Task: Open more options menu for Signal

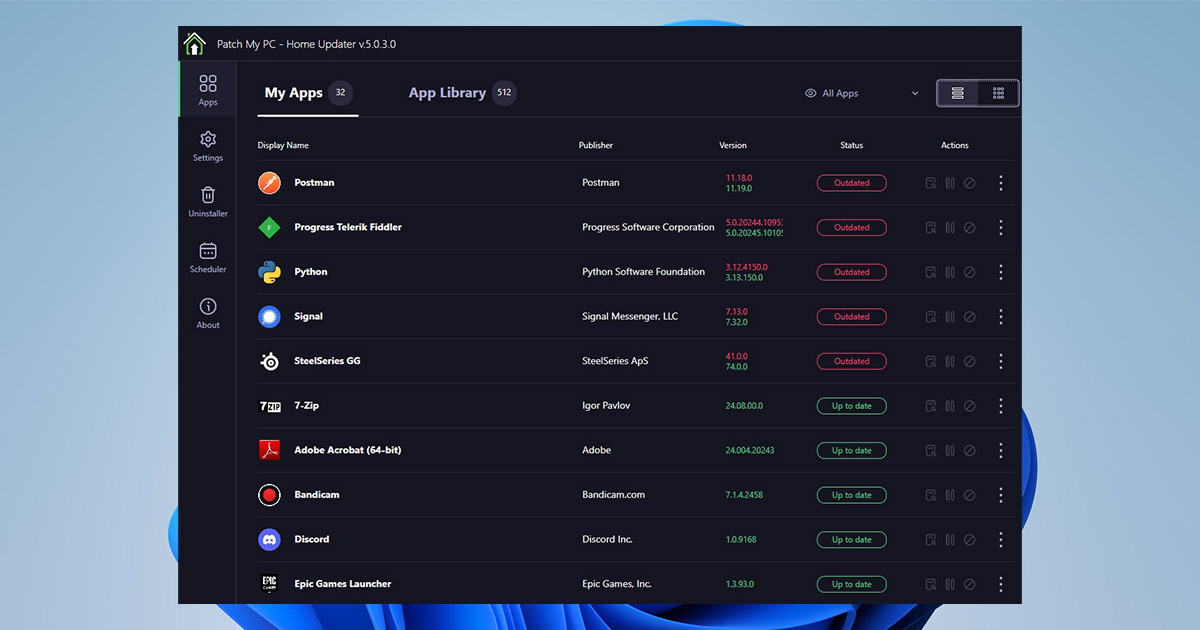Action: point(1001,316)
